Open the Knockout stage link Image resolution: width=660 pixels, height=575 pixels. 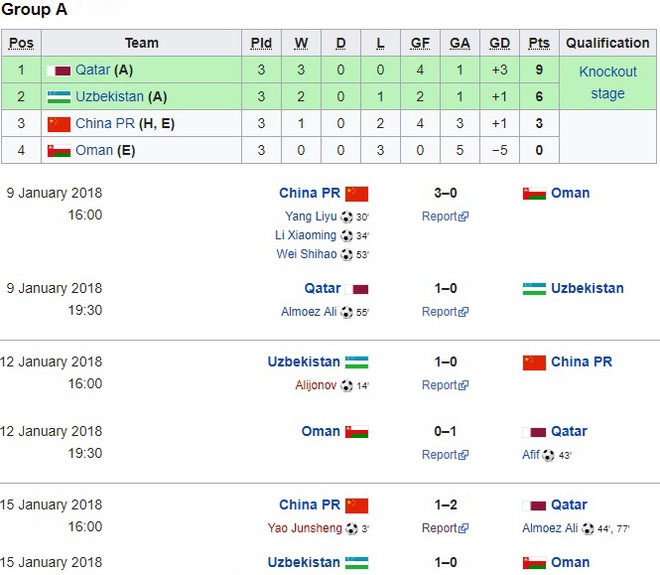coord(607,83)
